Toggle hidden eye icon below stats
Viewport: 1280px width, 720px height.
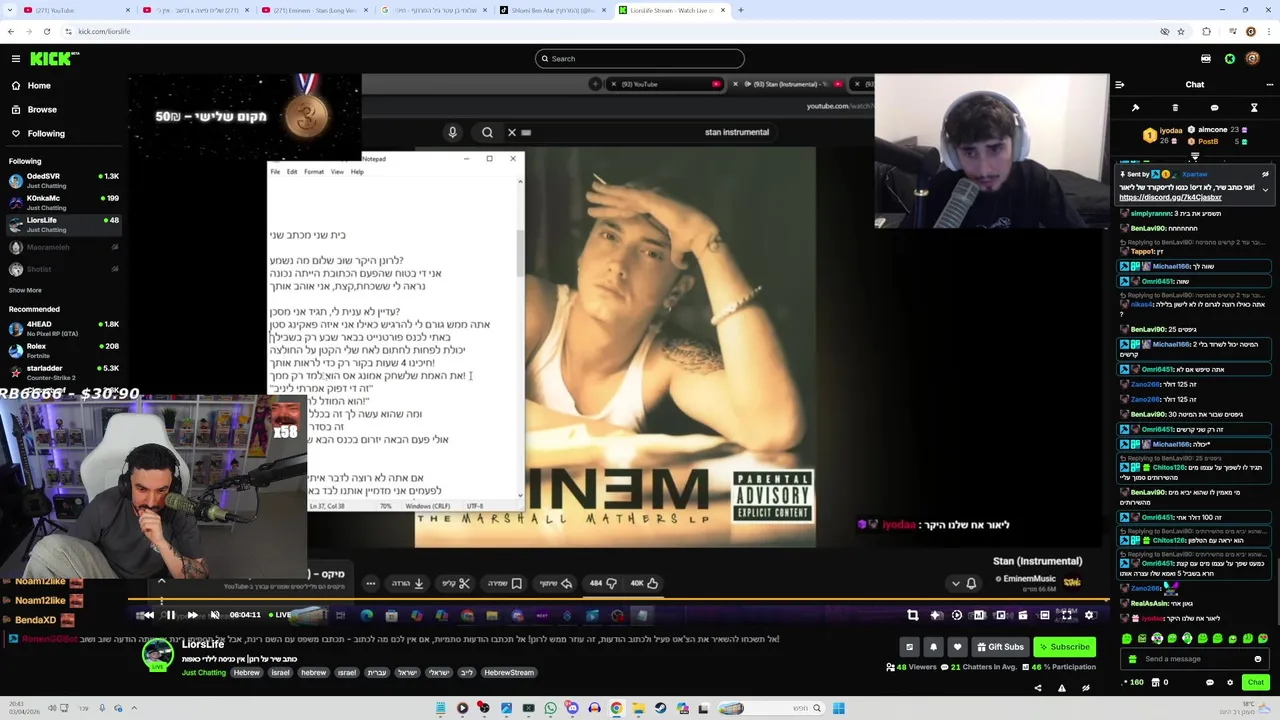coord(1085,688)
